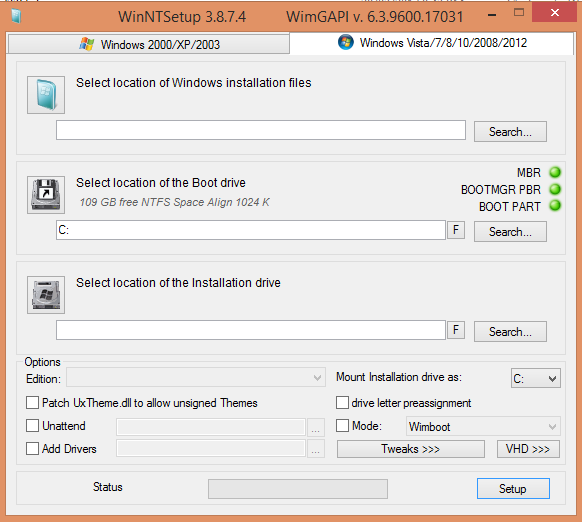Check the Add Drivers option
This screenshot has height=522, width=582.
32,448
